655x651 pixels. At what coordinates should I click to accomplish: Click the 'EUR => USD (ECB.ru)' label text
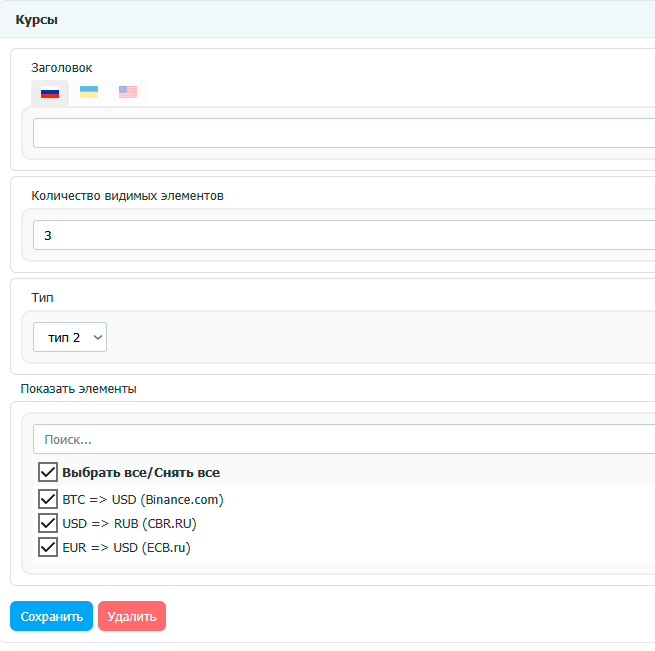pos(126,547)
